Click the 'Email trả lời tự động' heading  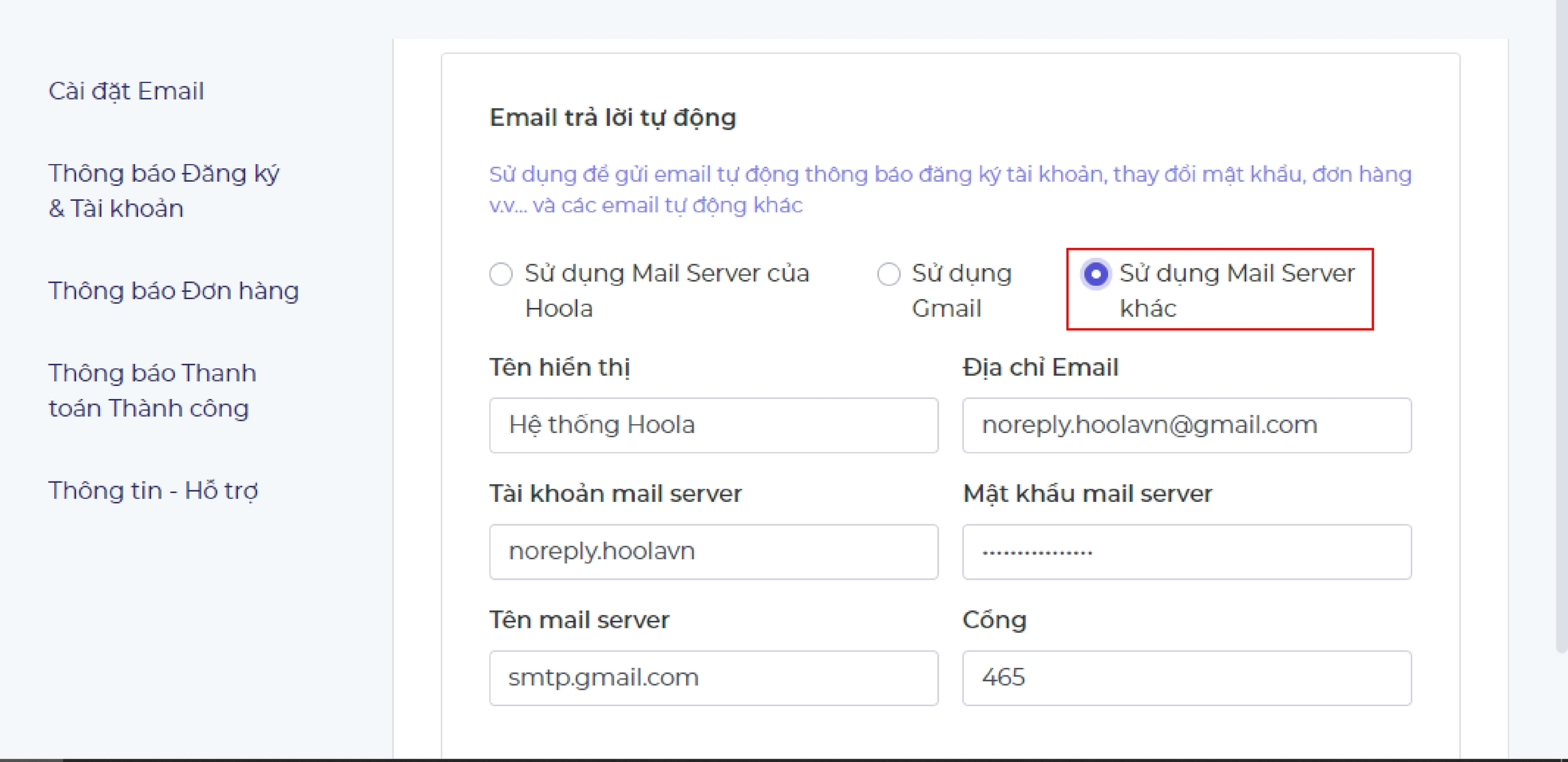(612, 118)
